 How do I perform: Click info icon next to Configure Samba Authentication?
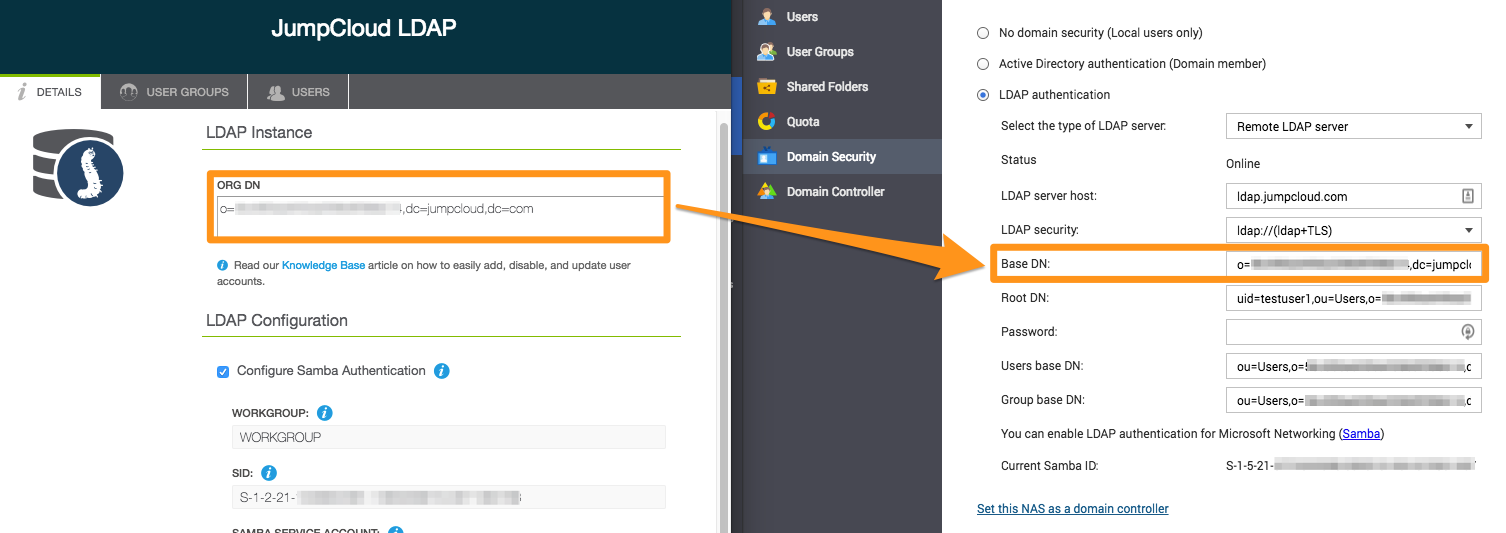442,371
